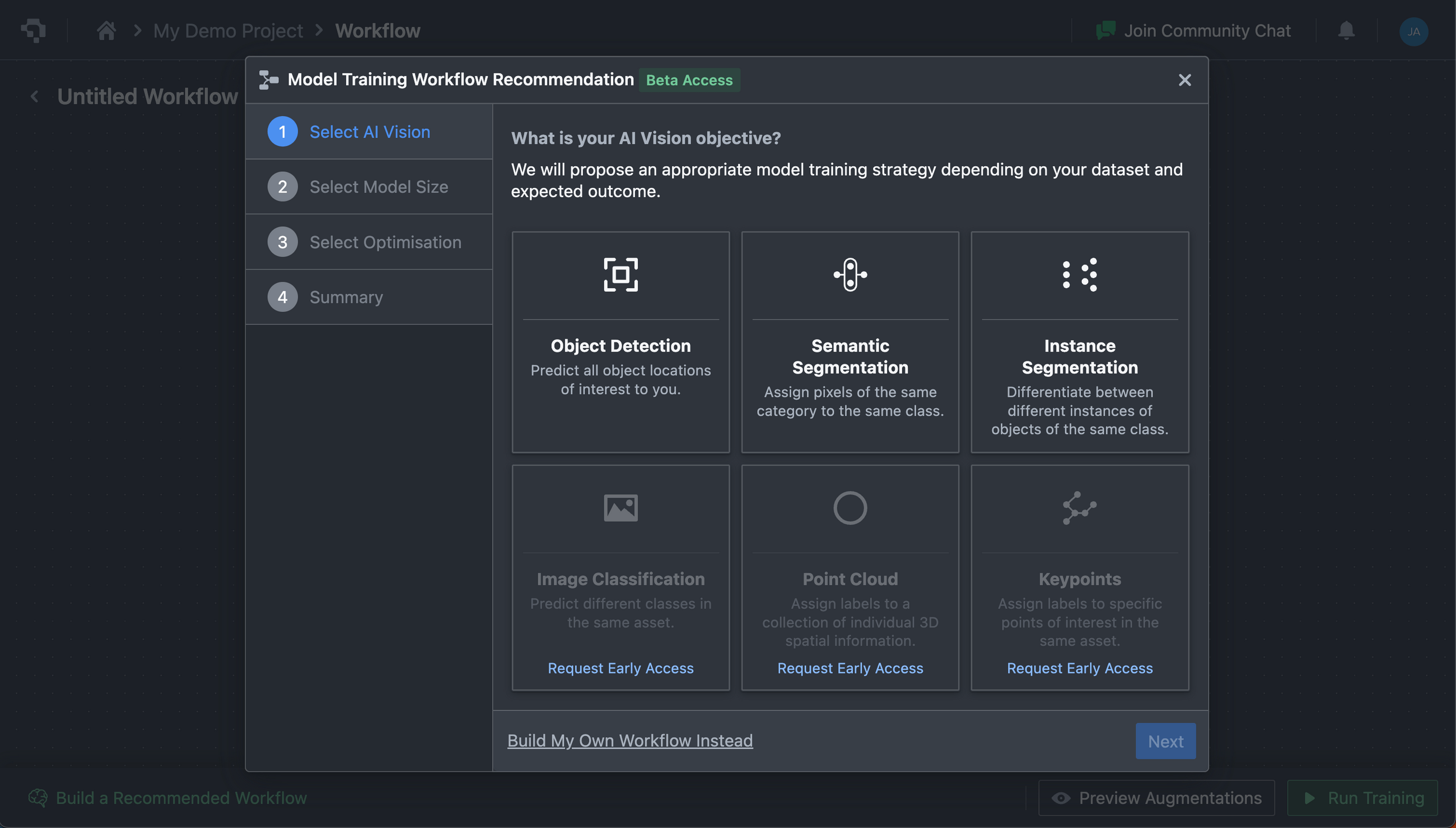Close the workflow recommendation dialog
Screen dimensions: 1456x828
[1184, 80]
